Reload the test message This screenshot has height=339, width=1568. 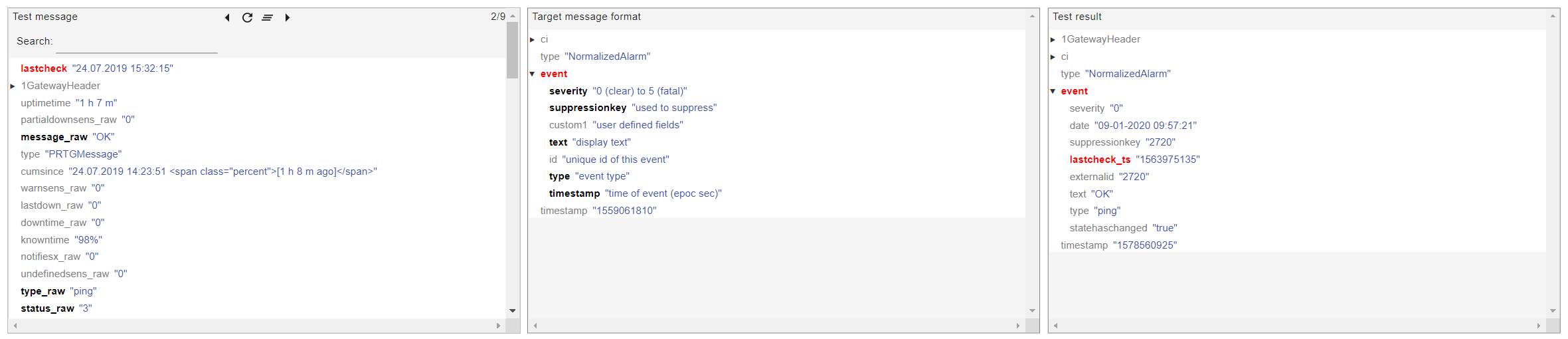[247, 17]
